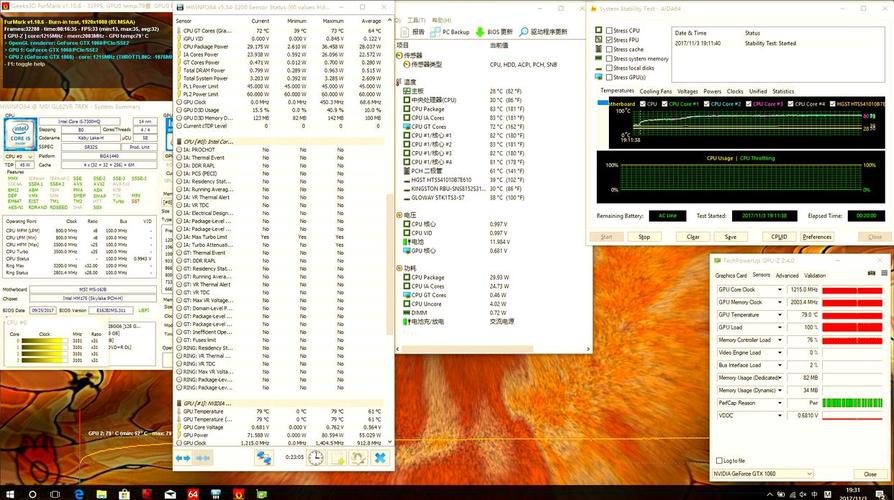This screenshot has height=500, width=894.
Task: Click the GPU Temperature red graph bar
Action: tap(852, 315)
